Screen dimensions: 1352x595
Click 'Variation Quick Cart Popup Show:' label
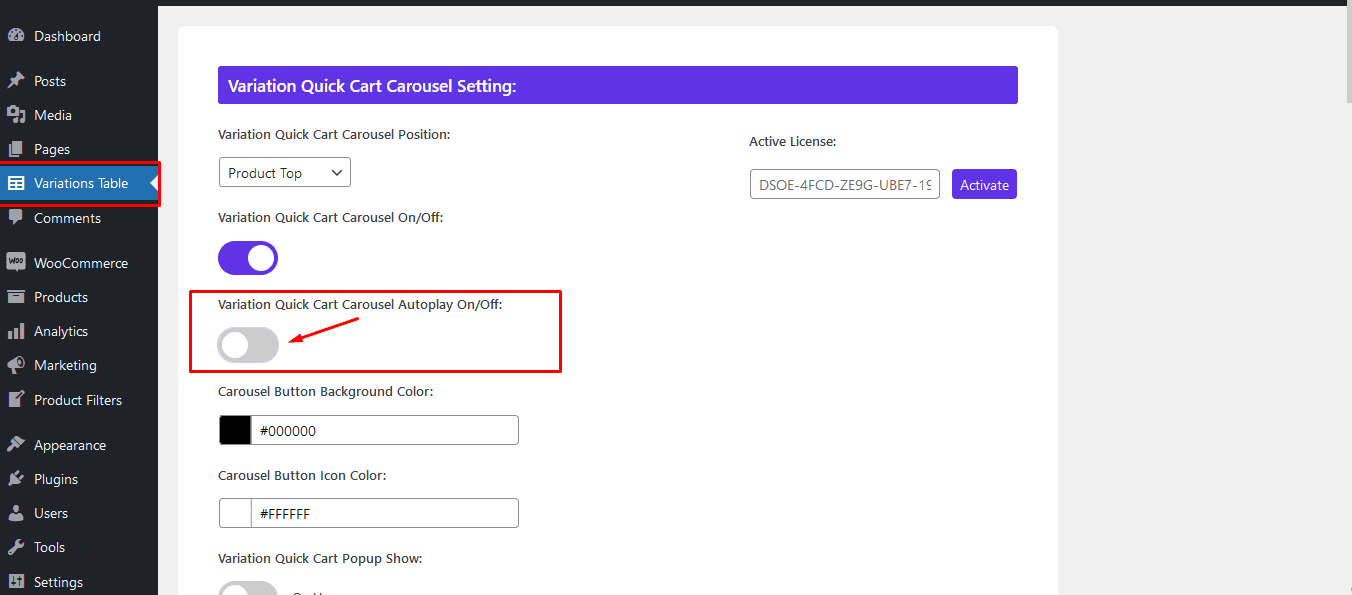coord(320,558)
